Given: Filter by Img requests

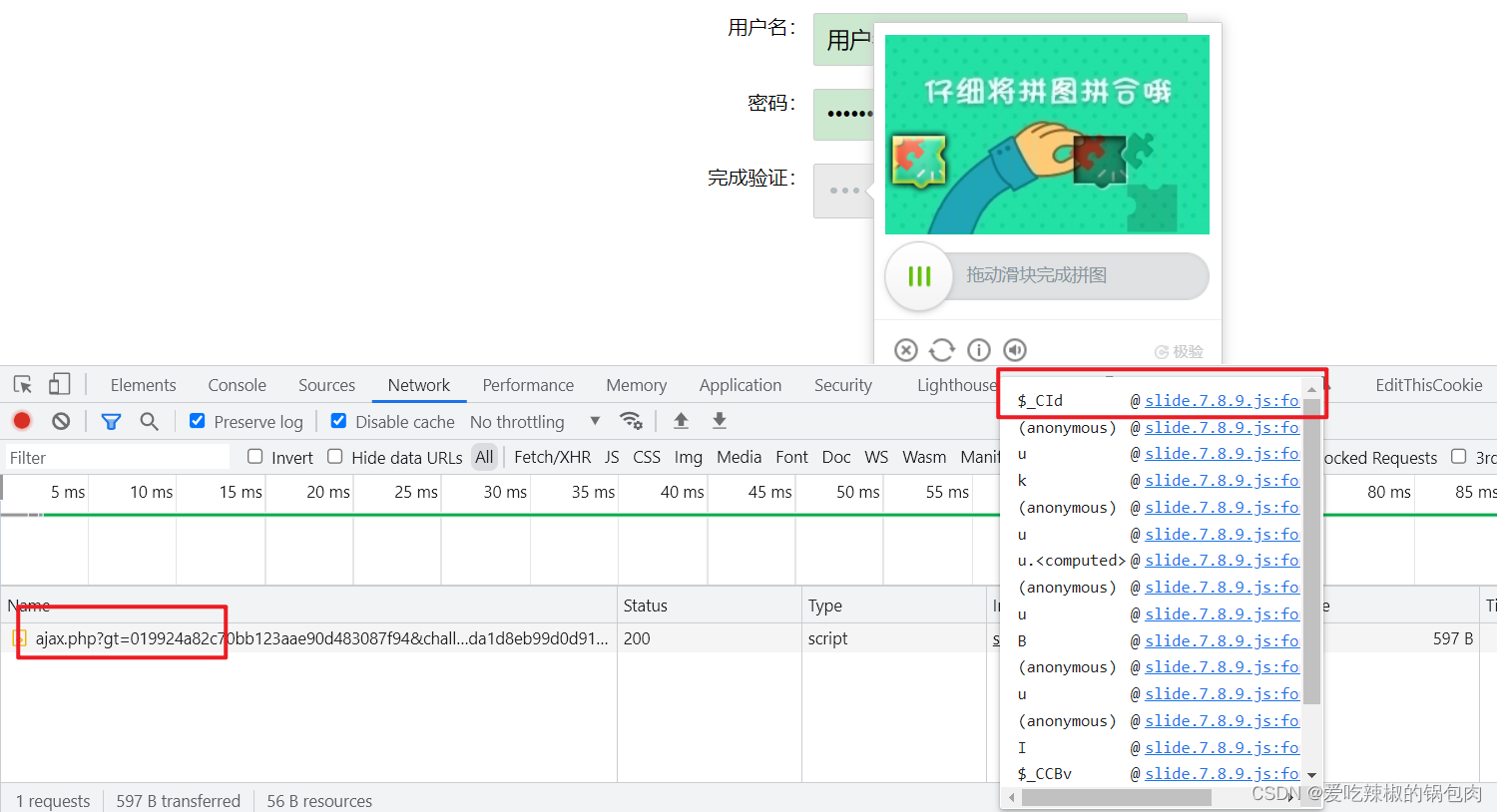Looking at the screenshot, I should pos(688,457).
